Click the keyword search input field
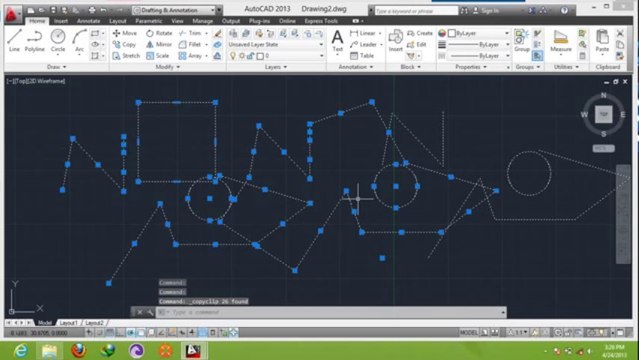 pos(416,11)
